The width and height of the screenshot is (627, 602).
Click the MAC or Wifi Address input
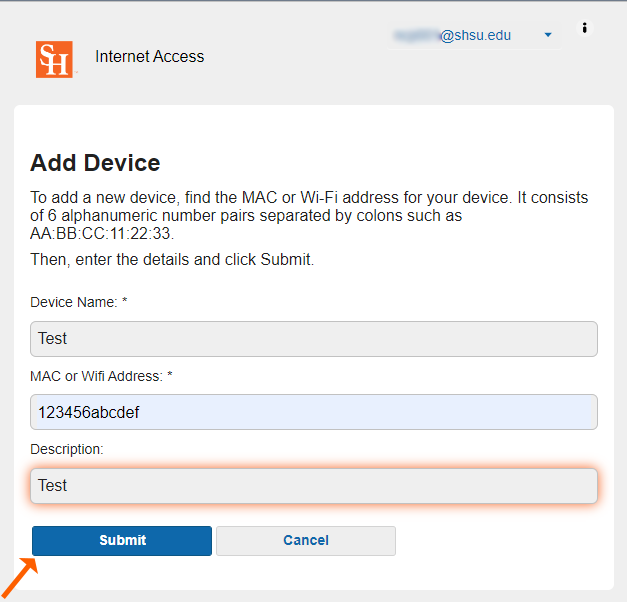click(313, 412)
